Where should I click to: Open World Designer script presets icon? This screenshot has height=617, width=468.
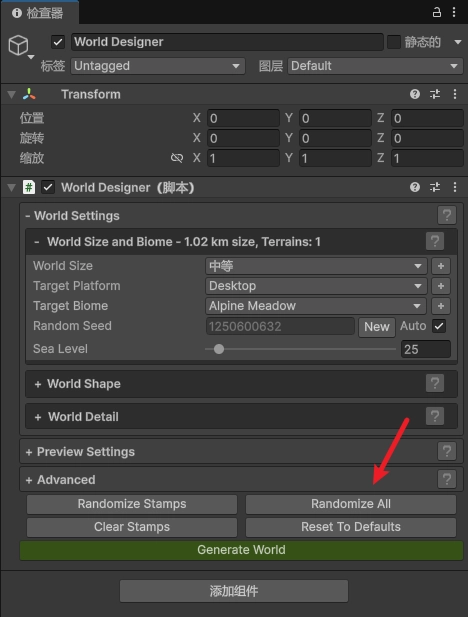click(435, 187)
